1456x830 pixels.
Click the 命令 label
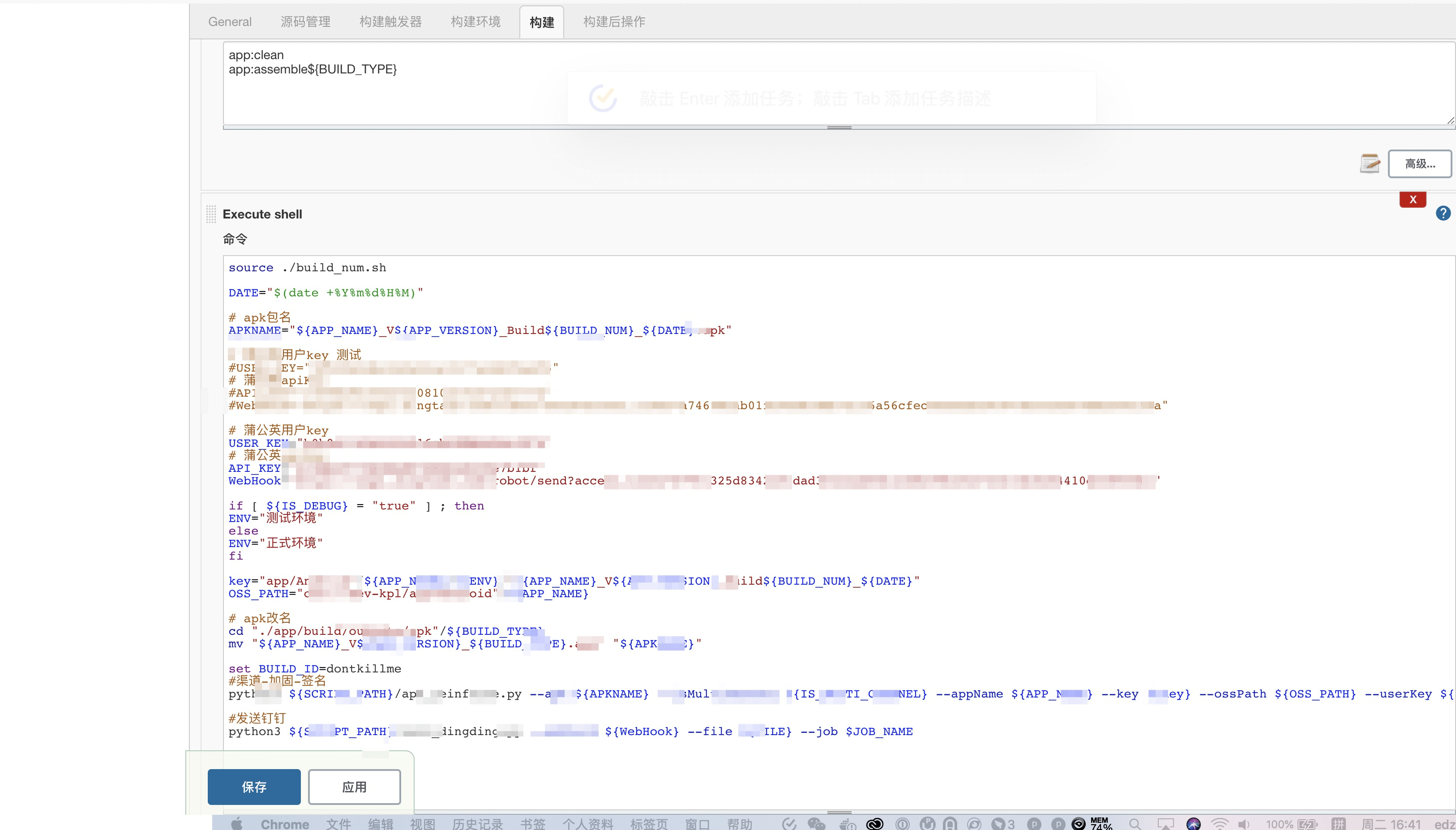(x=235, y=239)
